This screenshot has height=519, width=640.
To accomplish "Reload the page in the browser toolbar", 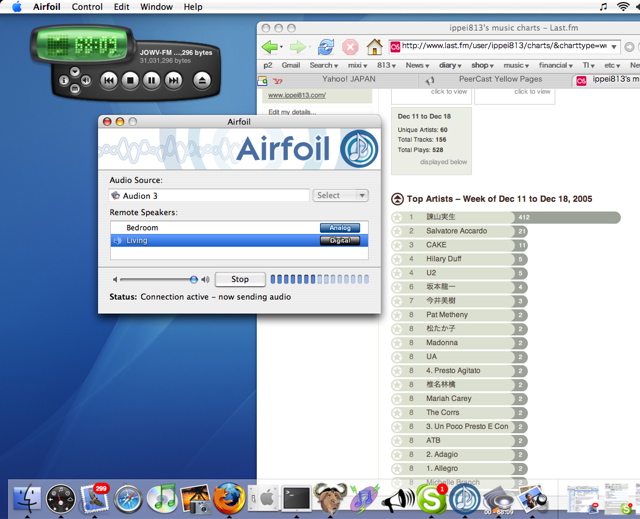I will (x=326, y=47).
